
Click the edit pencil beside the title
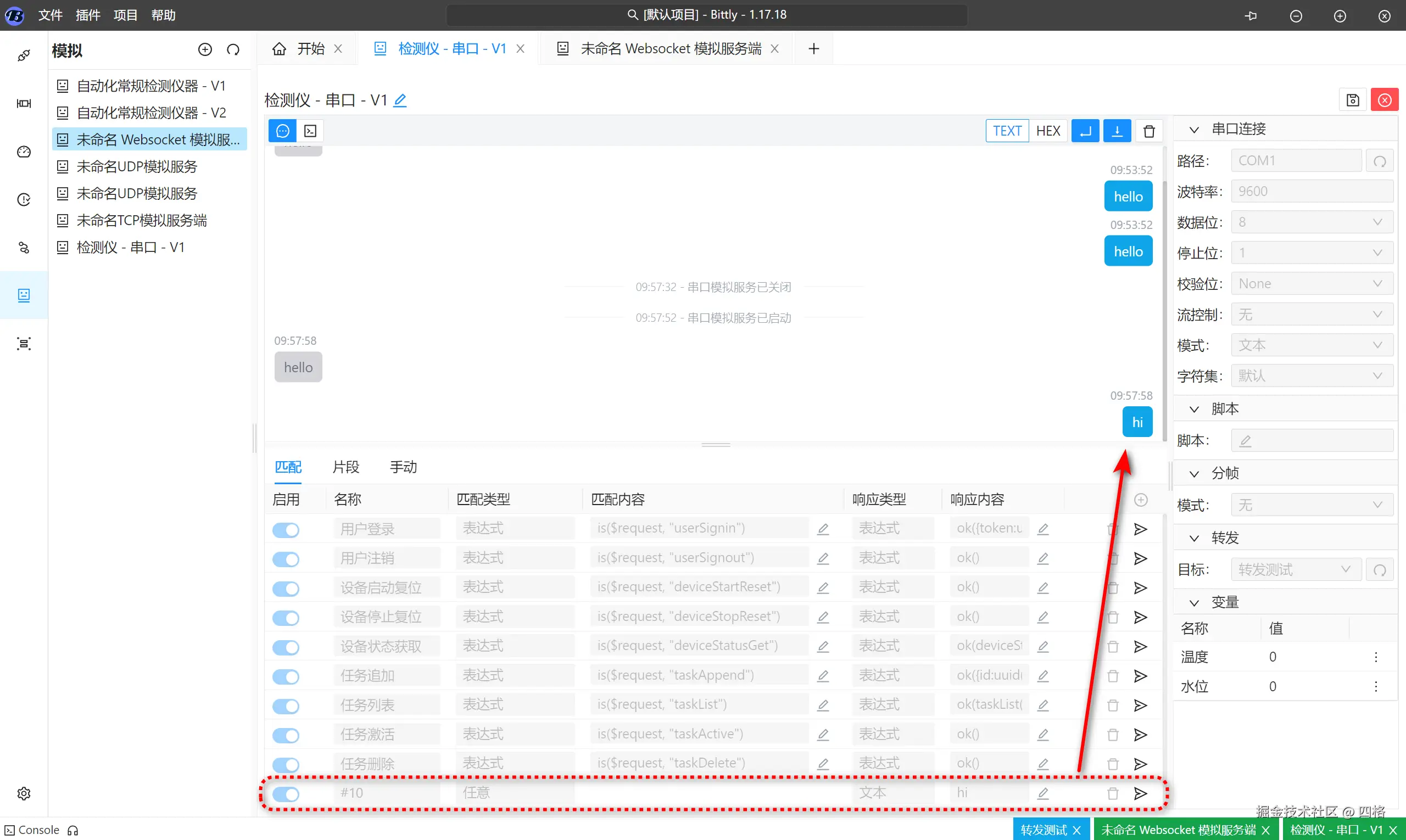[400, 101]
